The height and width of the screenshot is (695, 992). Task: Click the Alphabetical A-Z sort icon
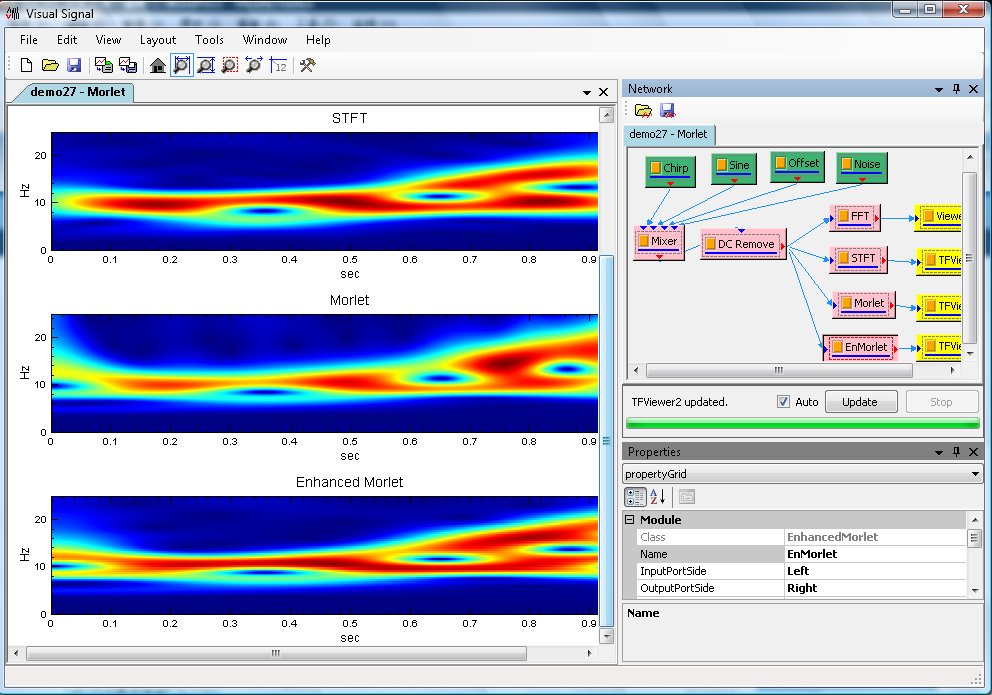657,497
